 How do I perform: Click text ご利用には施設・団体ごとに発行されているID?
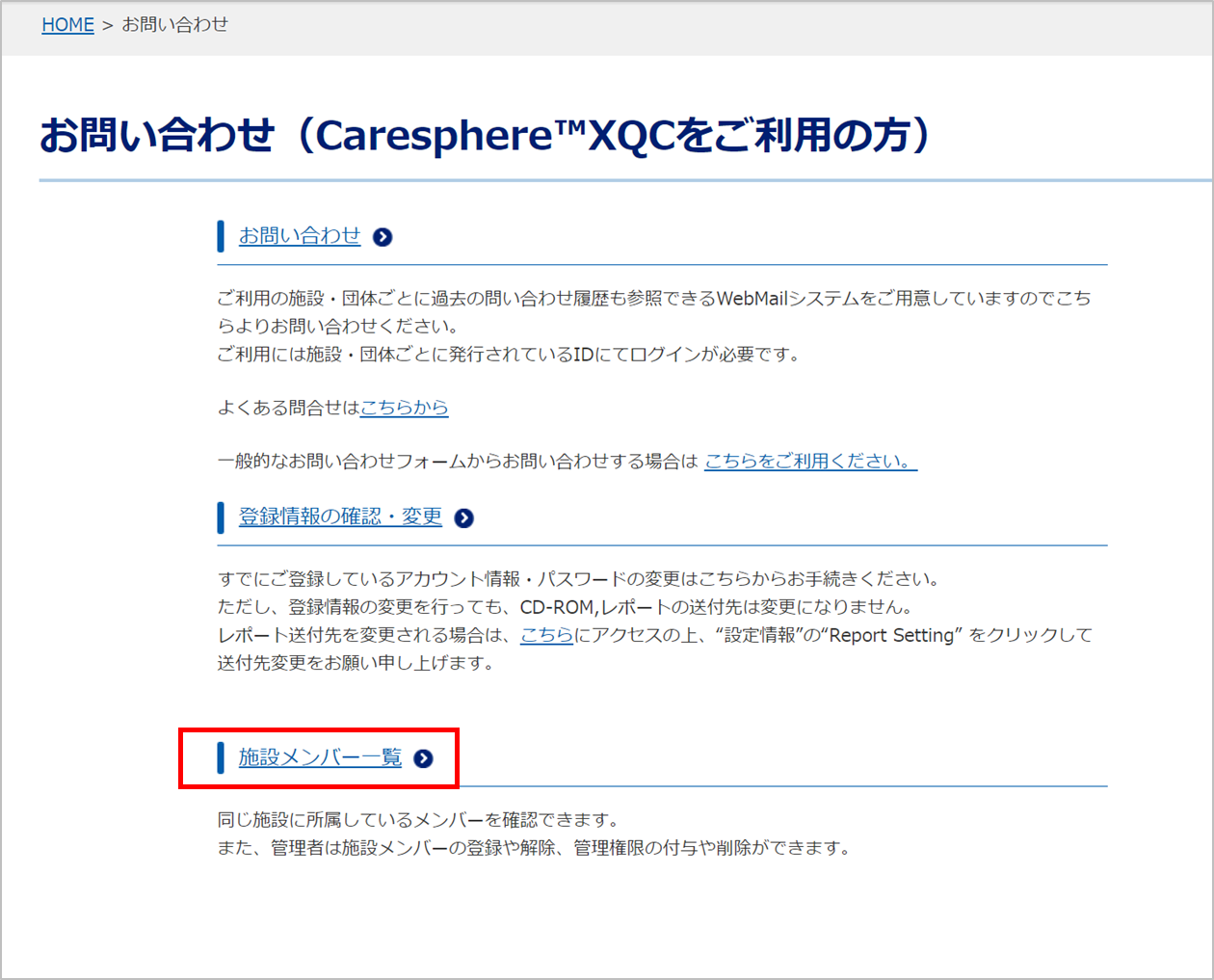tap(406, 355)
